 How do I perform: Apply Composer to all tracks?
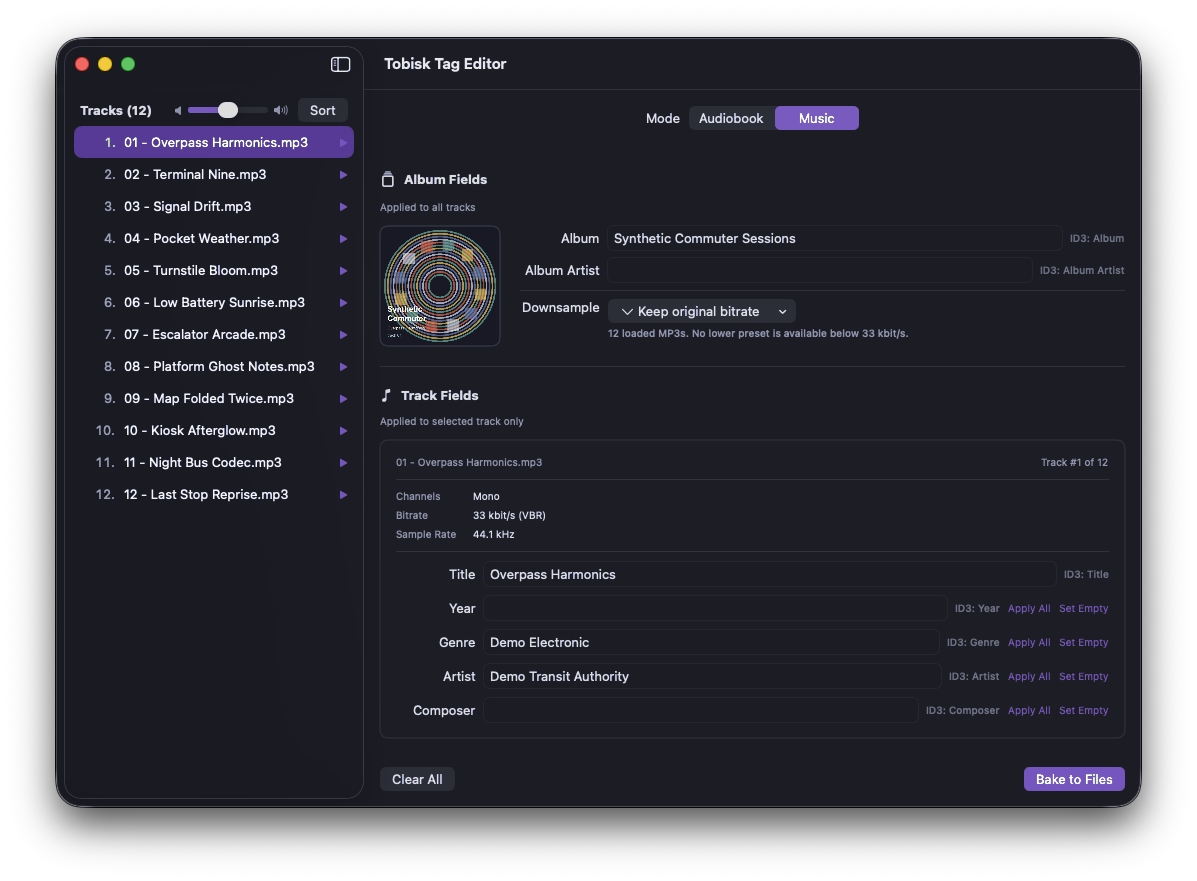tap(1028, 711)
